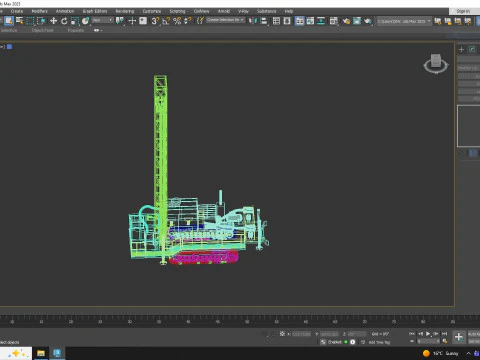Open the Help menu
Screen dimensions: 480x360
(289, 11)
